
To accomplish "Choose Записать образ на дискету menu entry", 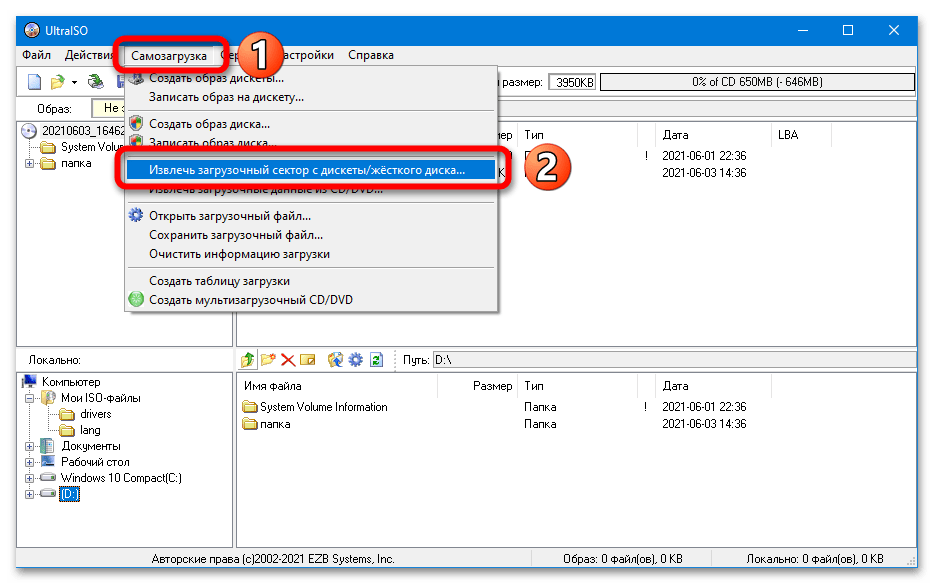I will (311, 97).
